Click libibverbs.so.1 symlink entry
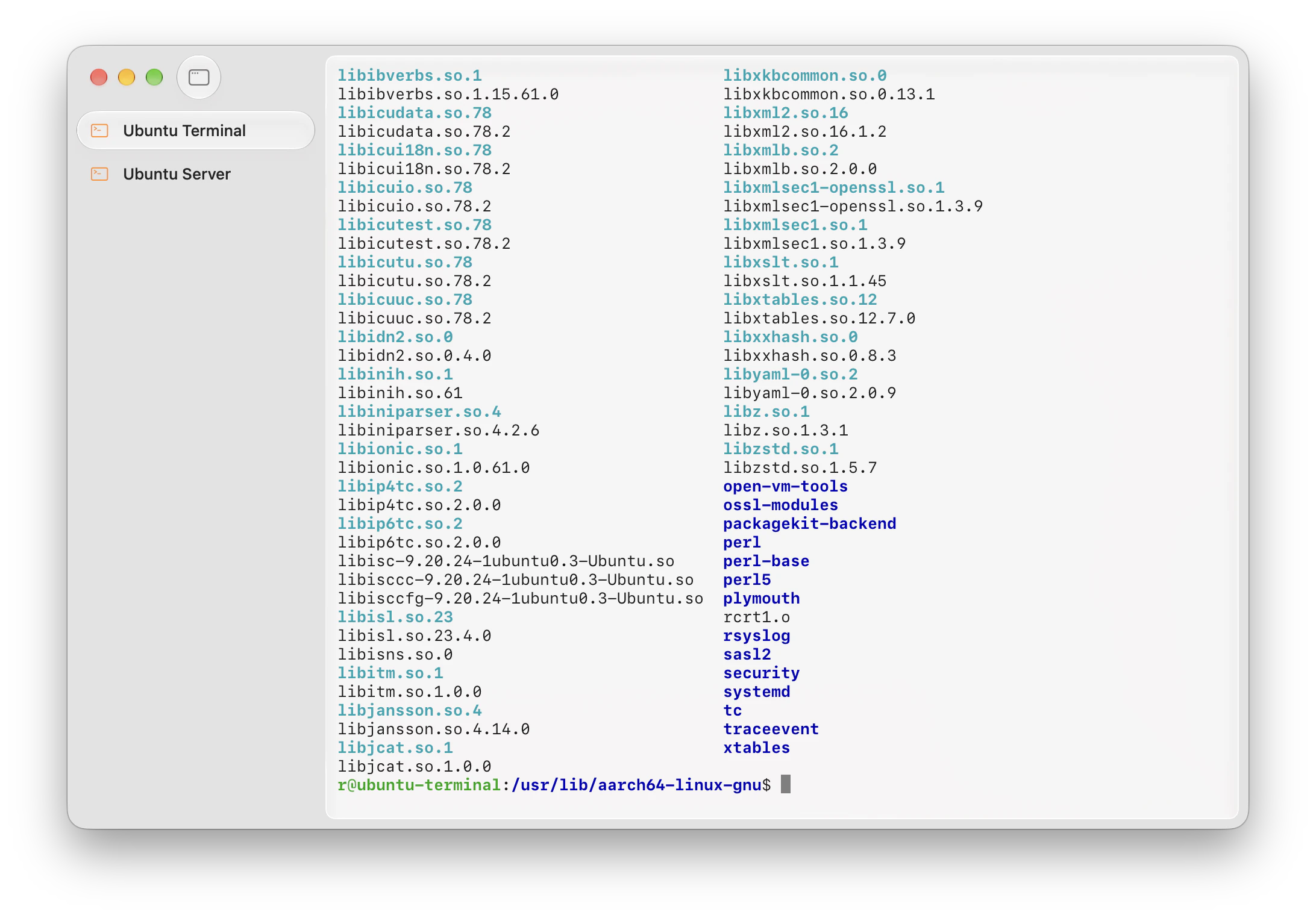Screen dimensions: 1316x918 point(410,75)
